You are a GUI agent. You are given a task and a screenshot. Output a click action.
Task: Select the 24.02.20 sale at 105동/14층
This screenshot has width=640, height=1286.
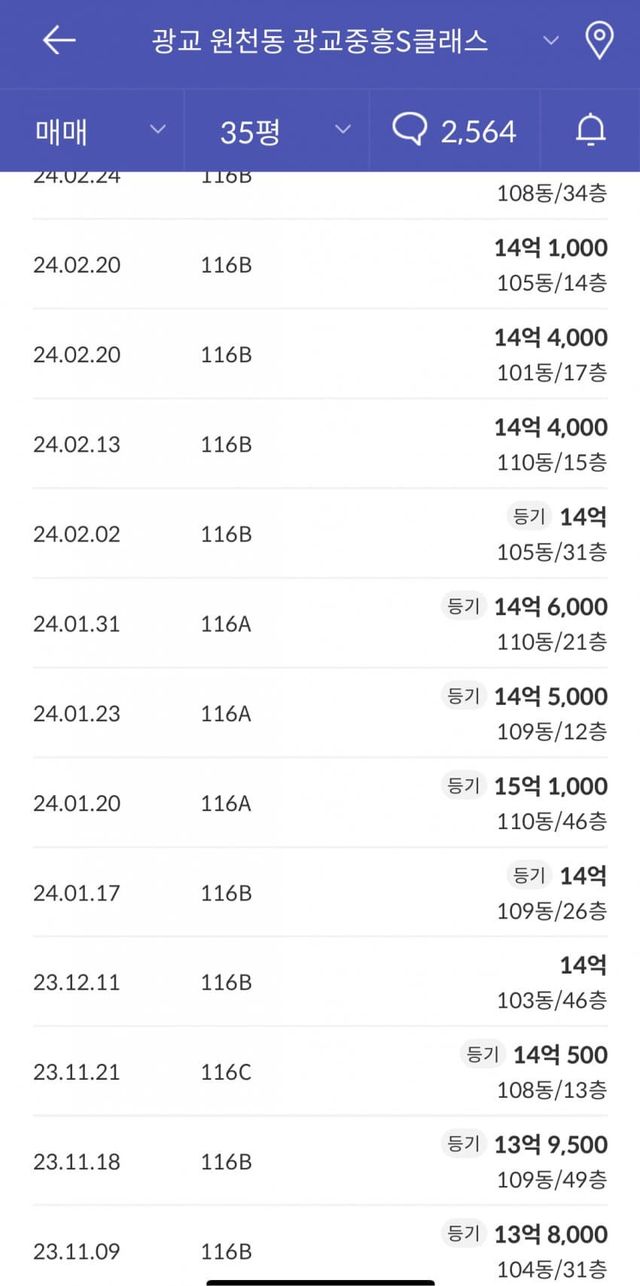(320, 264)
